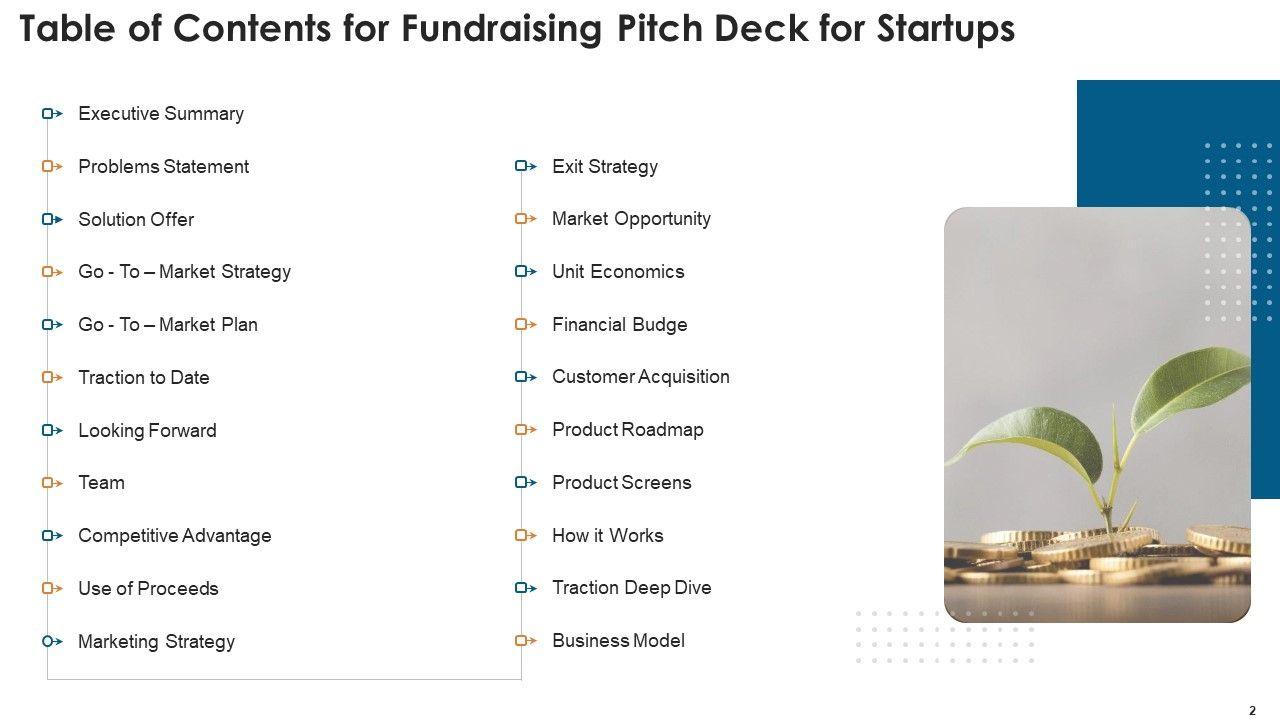Click the bullet icon next to Unit Economics
Screen dimensions: 1280x720
coord(526,272)
